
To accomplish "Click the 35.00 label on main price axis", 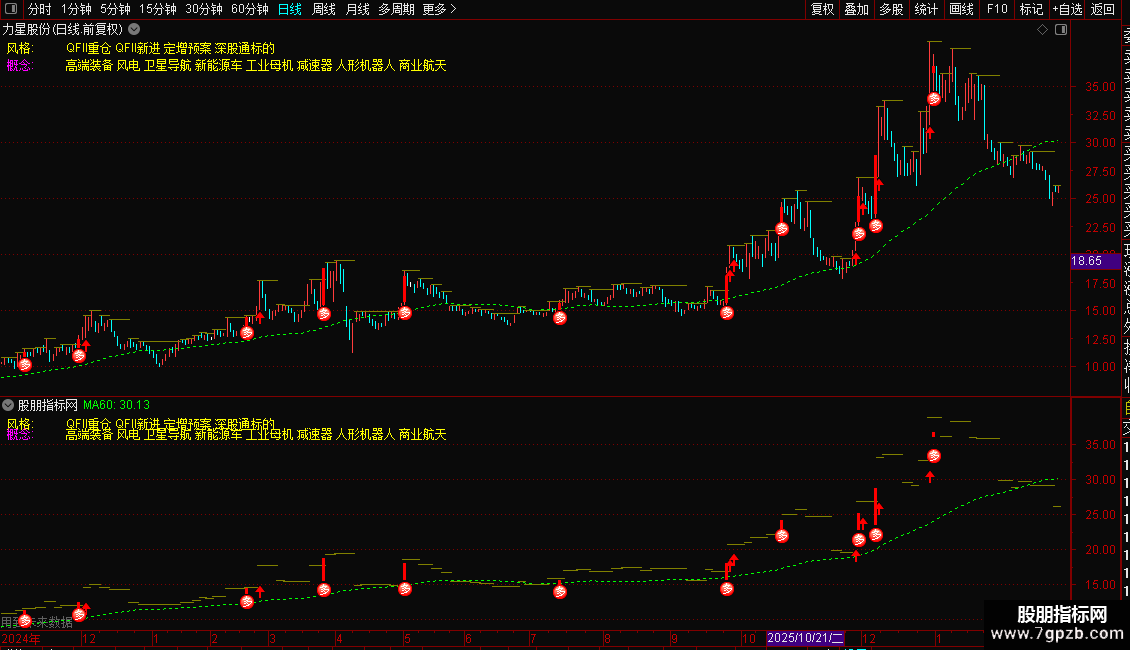I will pyautogui.click(x=1100, y=86).
